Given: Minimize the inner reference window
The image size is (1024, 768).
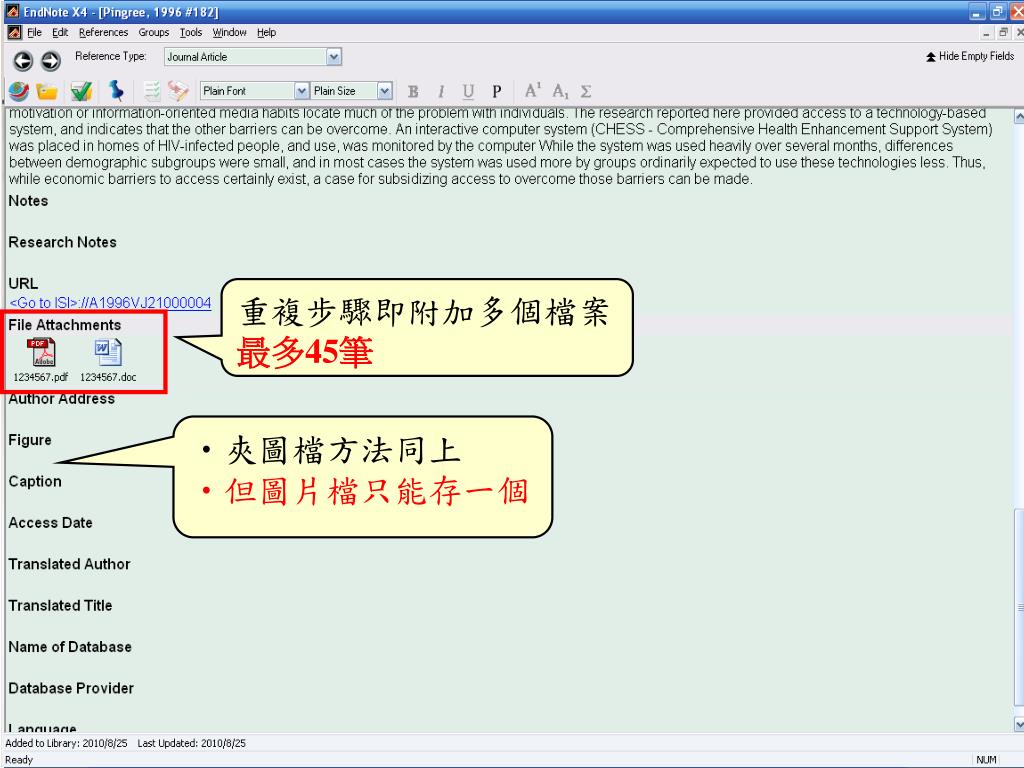Looking at the screenshot, I should 987,33.
